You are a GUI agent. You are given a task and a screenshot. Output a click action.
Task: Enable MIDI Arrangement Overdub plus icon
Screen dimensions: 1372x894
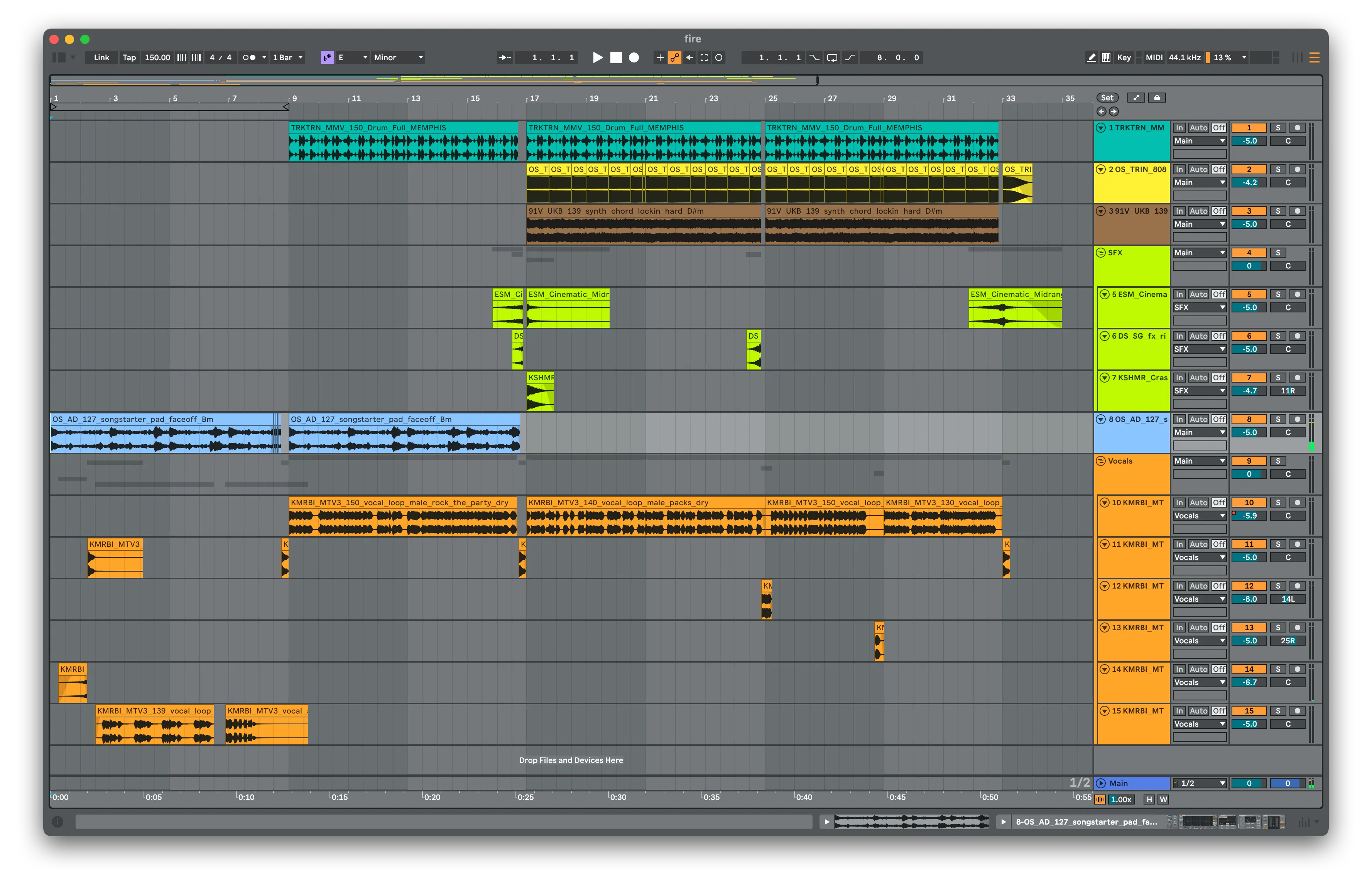coord(660,57)
